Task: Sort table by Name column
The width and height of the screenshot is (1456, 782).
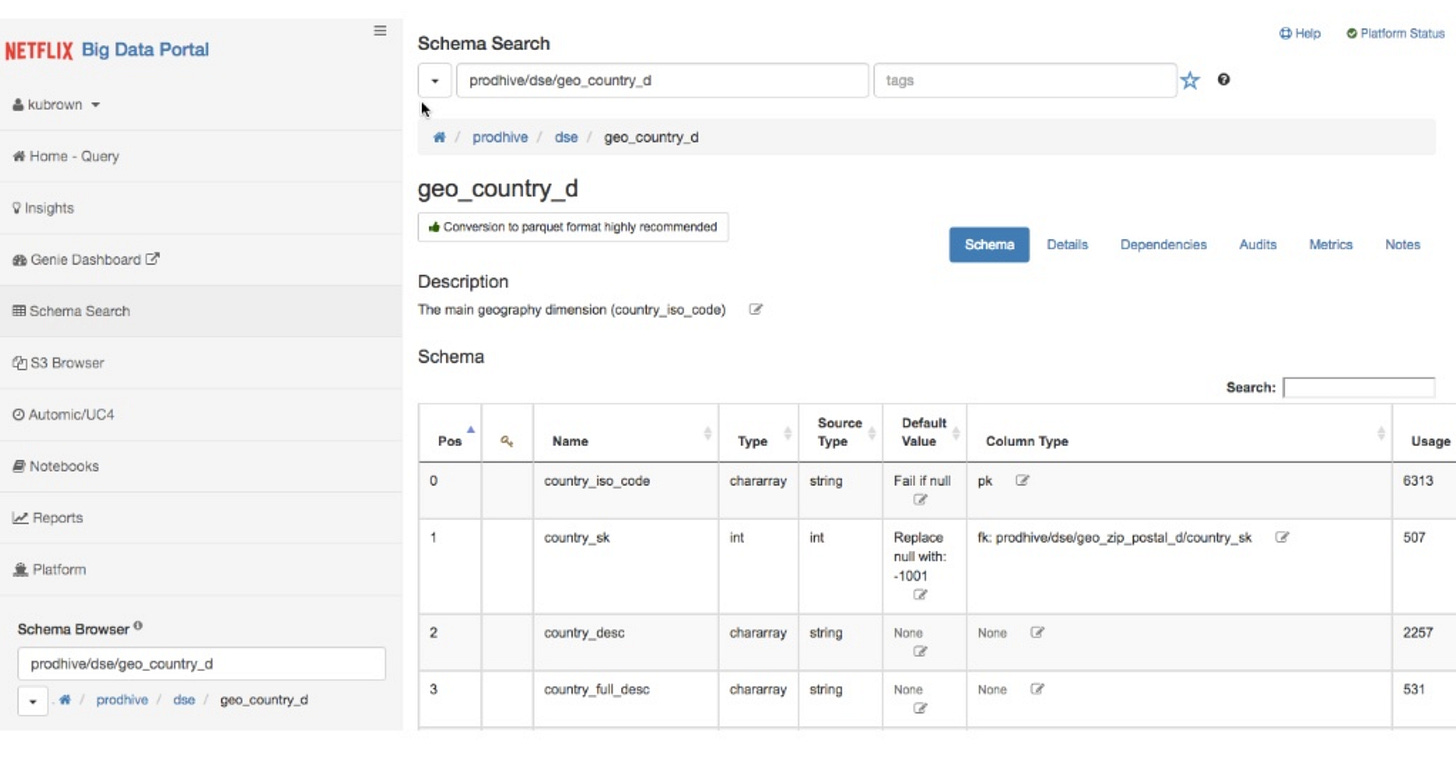Action: pyautogui.click(x=626, y=434)
